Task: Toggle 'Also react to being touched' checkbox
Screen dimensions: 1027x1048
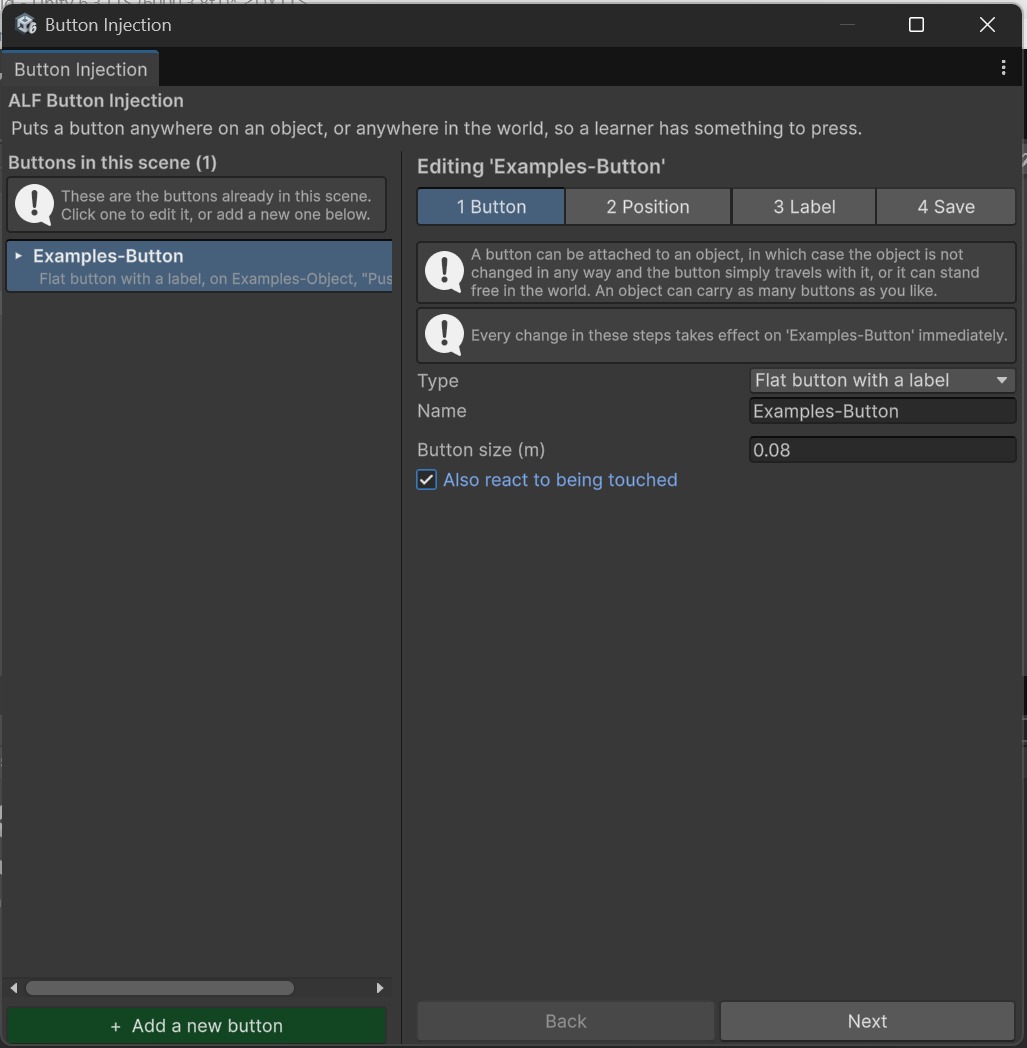Action: click(426, 480)
